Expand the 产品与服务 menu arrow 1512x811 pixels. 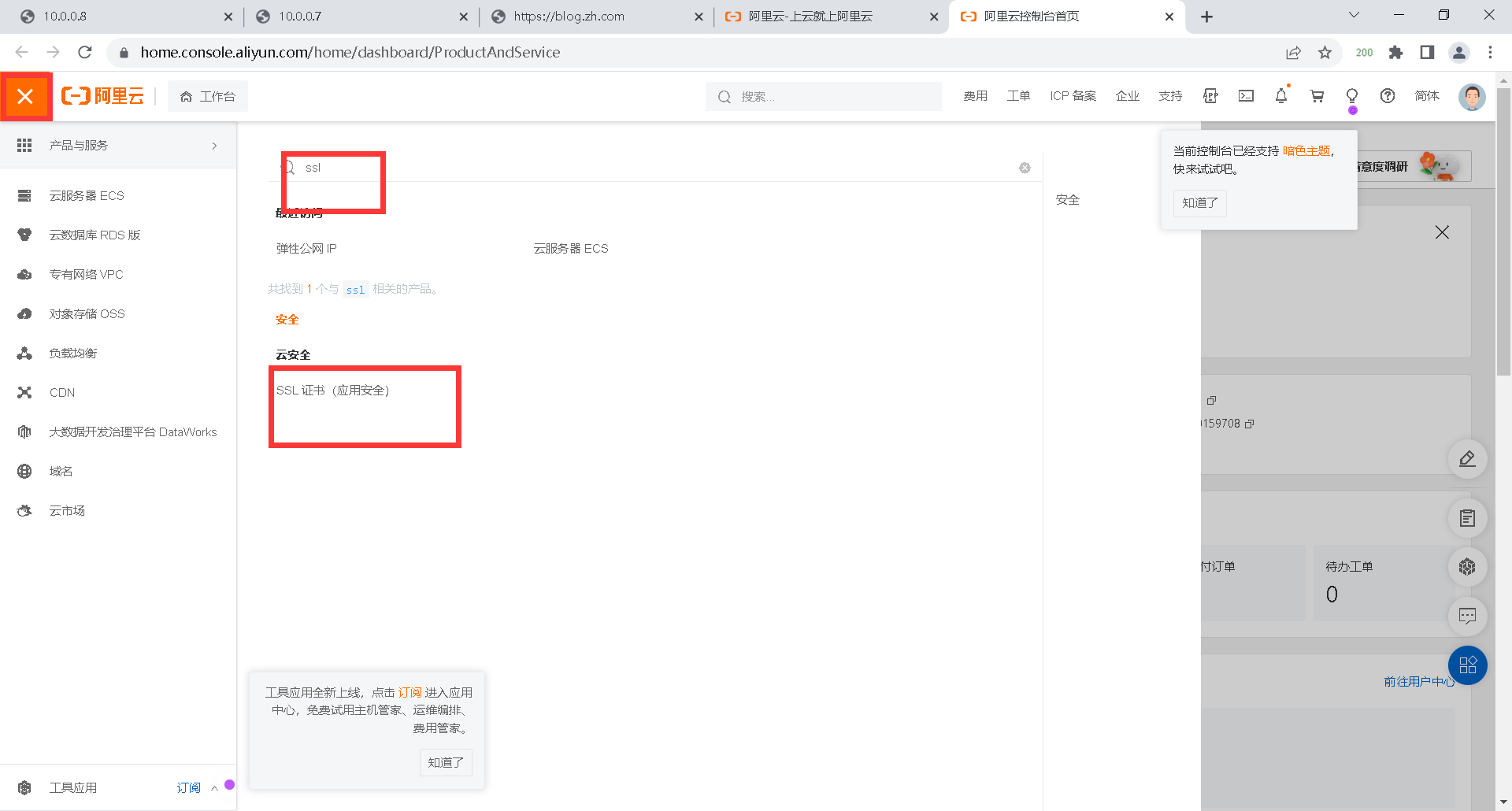(214, 146)
